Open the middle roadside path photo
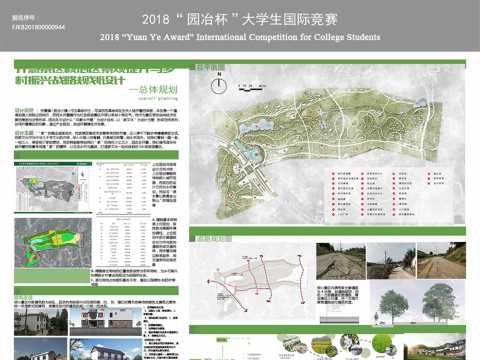Viewport: 480px width, 360px height. pos(391,261)
